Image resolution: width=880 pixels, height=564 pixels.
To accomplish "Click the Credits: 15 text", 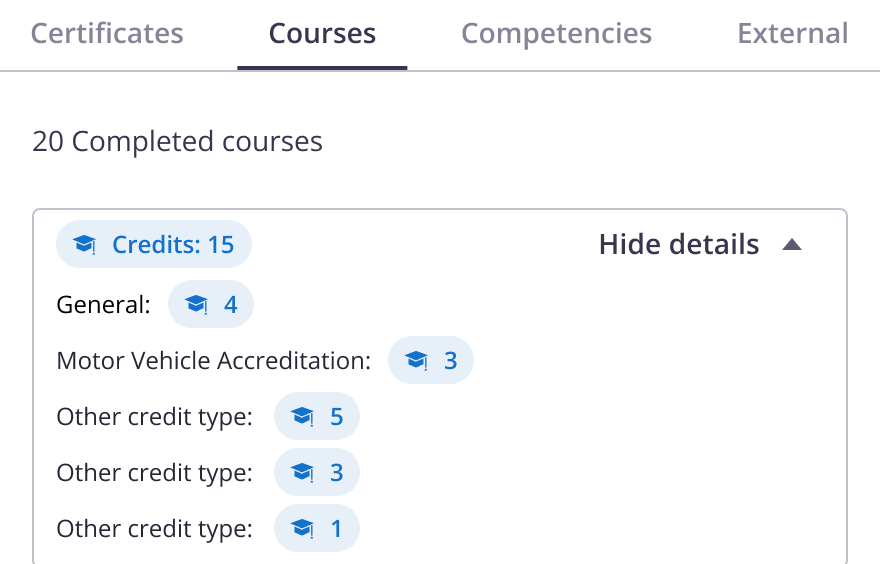I will coord(173,245).
